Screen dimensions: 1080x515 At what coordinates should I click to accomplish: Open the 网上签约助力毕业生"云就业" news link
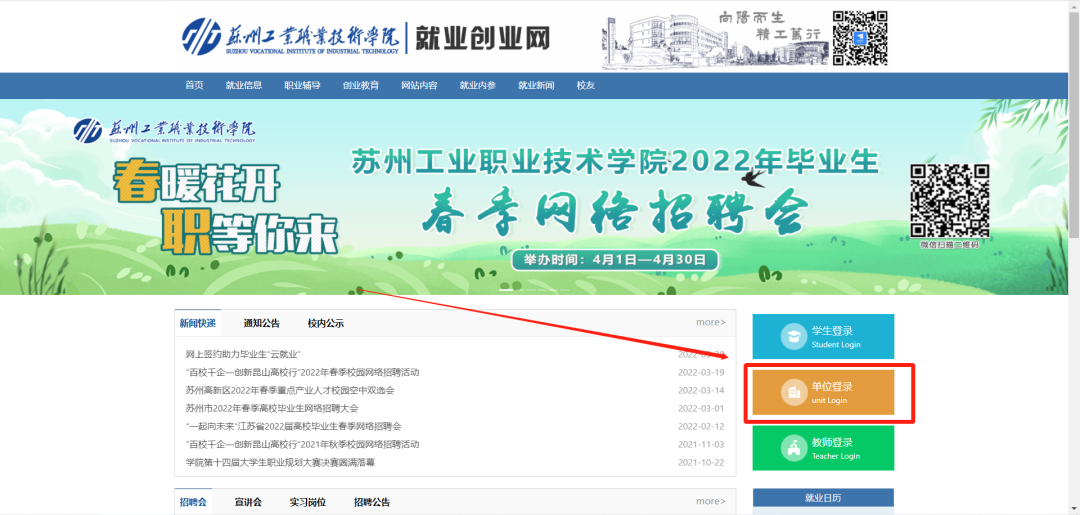coord(243,355)
